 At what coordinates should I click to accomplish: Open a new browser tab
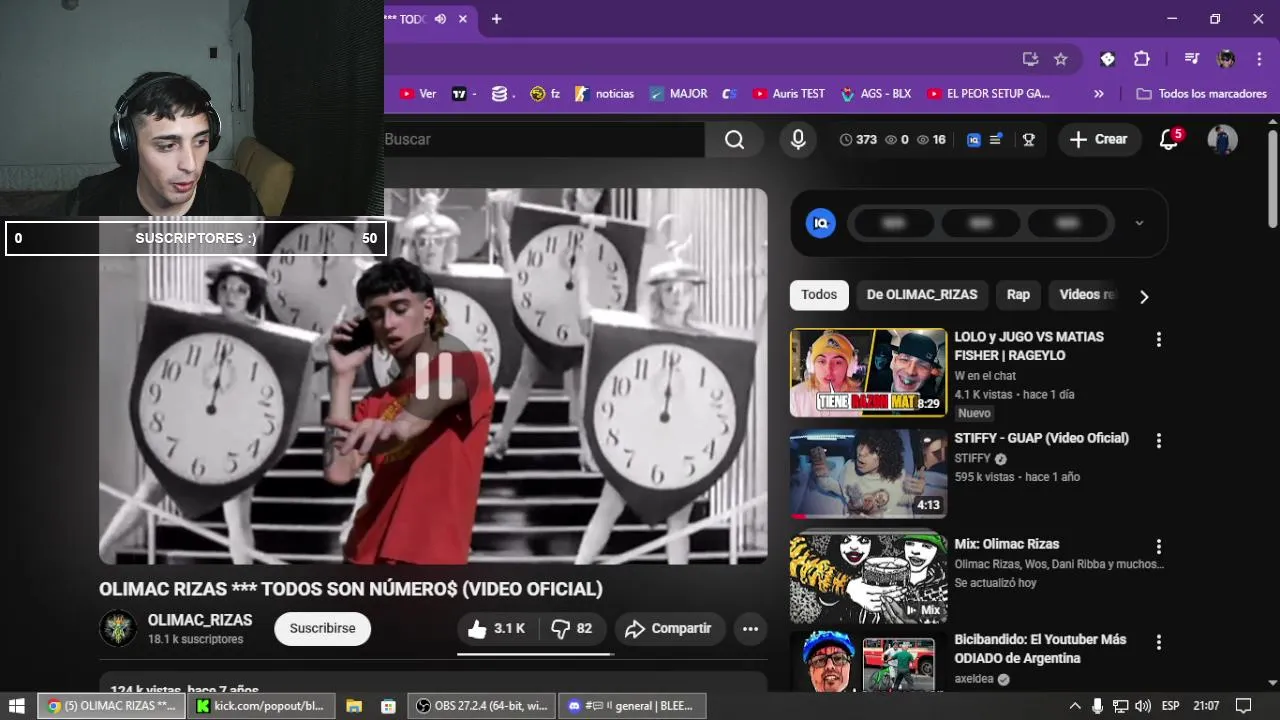click(x=496, y=19)
